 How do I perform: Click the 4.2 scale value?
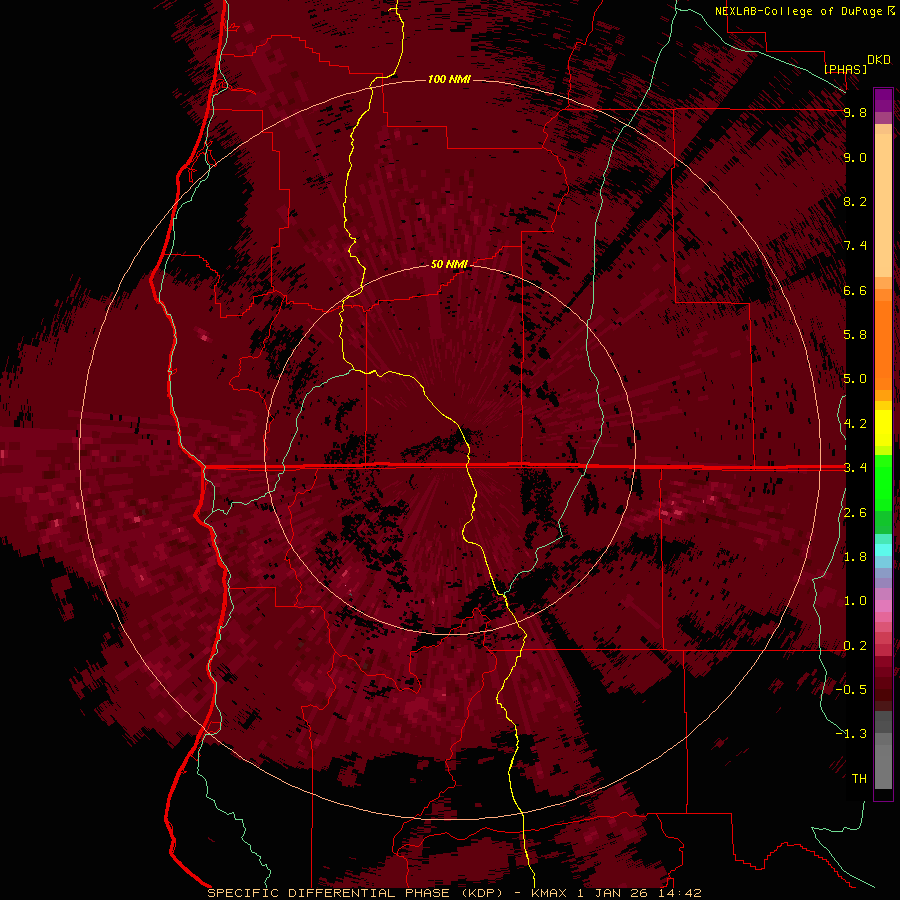[855, 424]
